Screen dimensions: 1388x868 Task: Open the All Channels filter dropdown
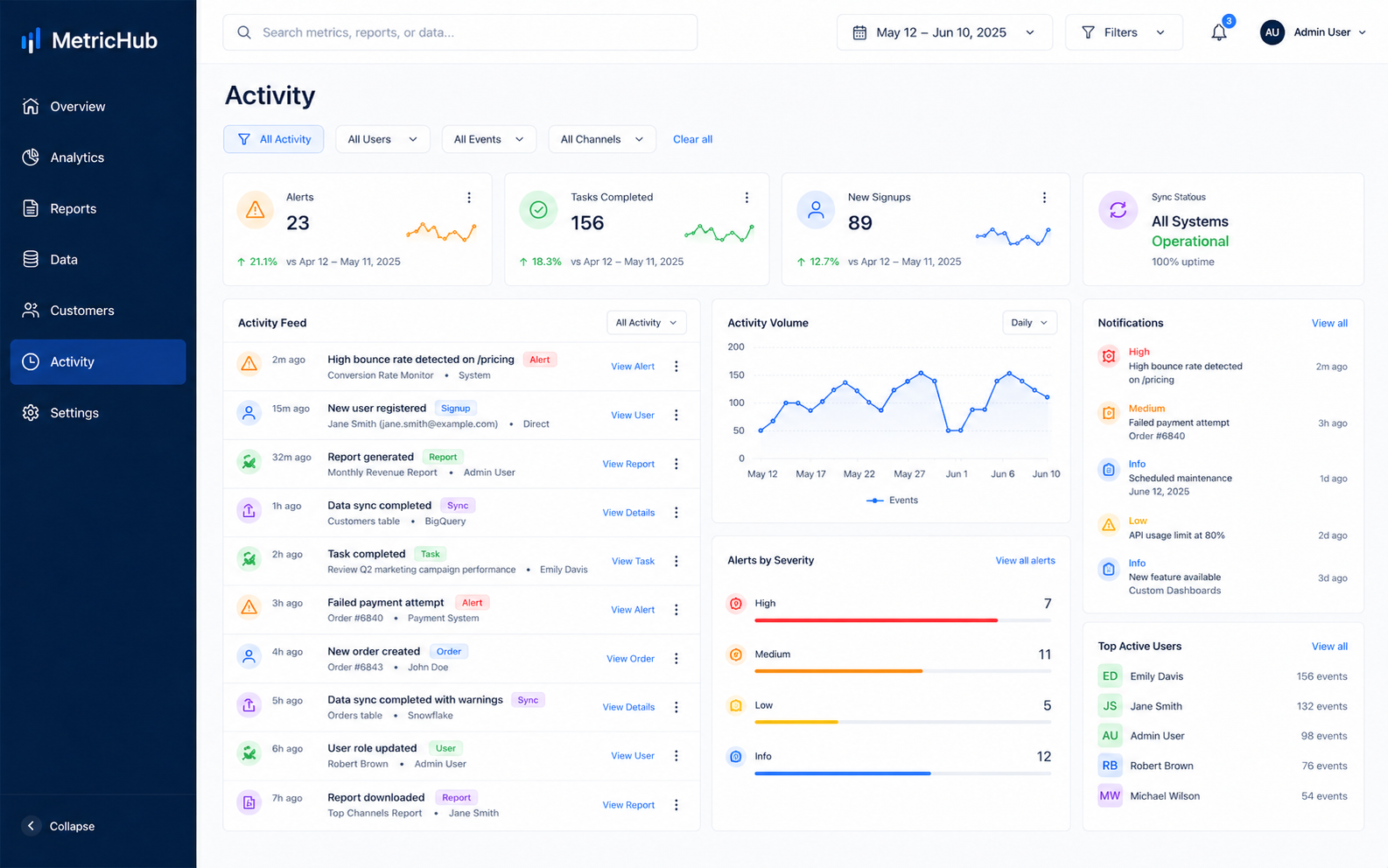602,139
